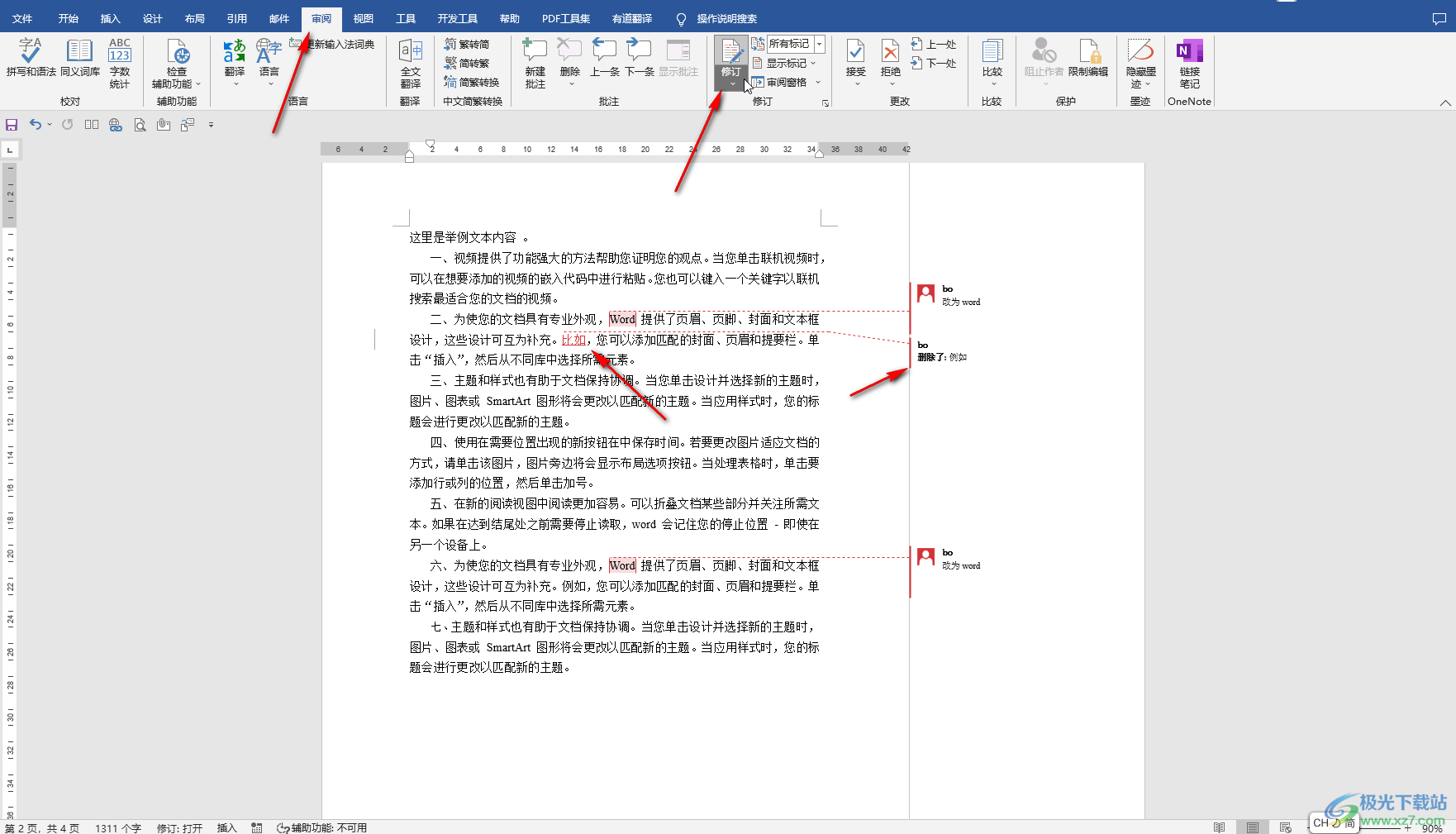This screenshot has width=1456, height=834.
Task: Click the print preview magnifier icon
Action: [140, 125]
